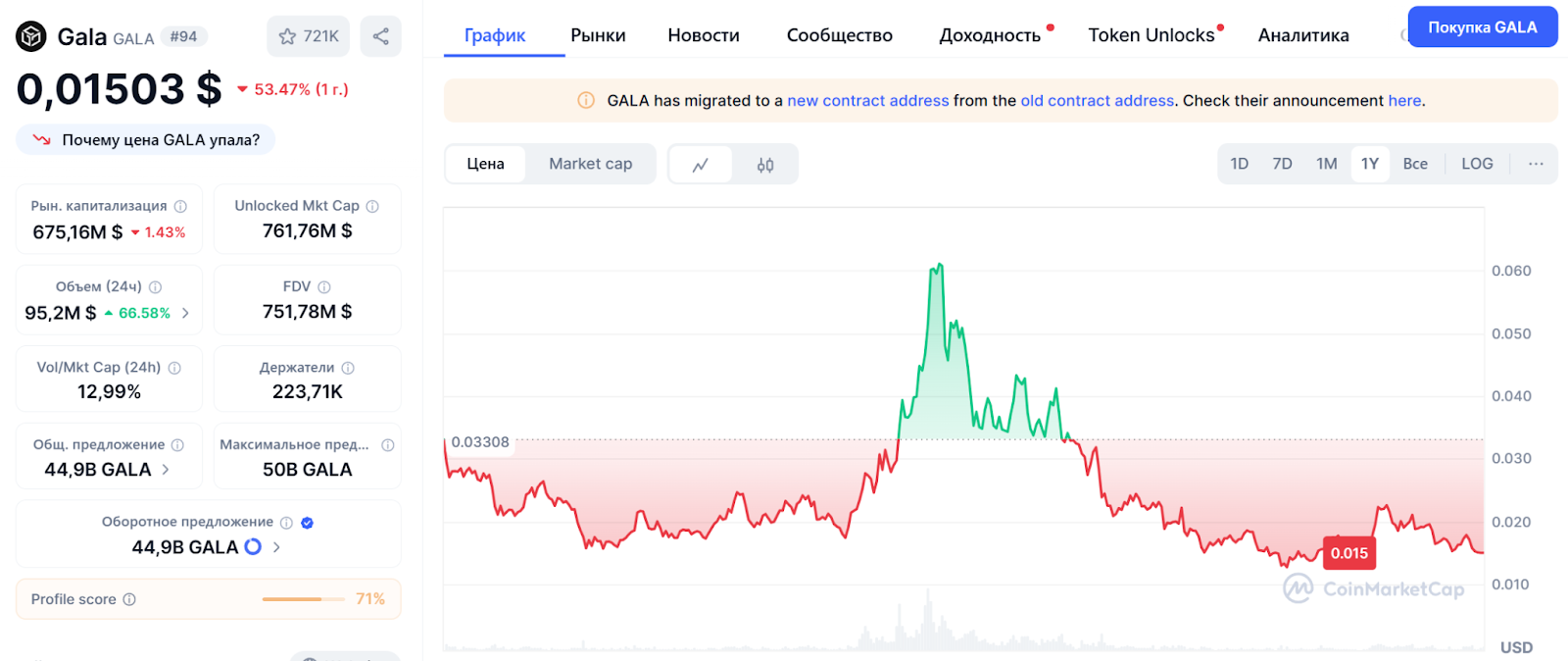Show info icon next to Объем (24ч)
Image resolution: width=1568 pixels, height=661 pixels.
(x=155, y=286)
